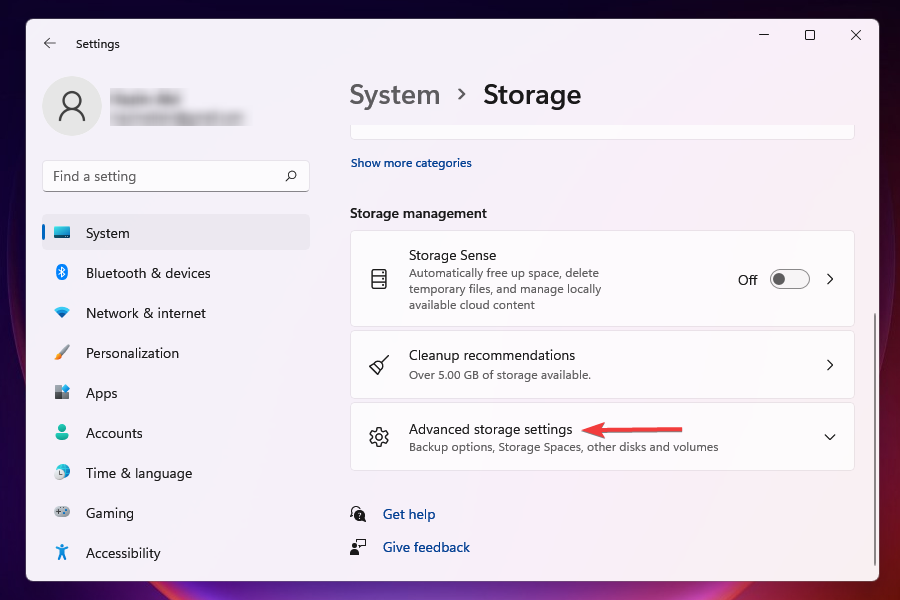Click the Give feedback link
Screen dimensions: 900x600
(x=426, y=547)
